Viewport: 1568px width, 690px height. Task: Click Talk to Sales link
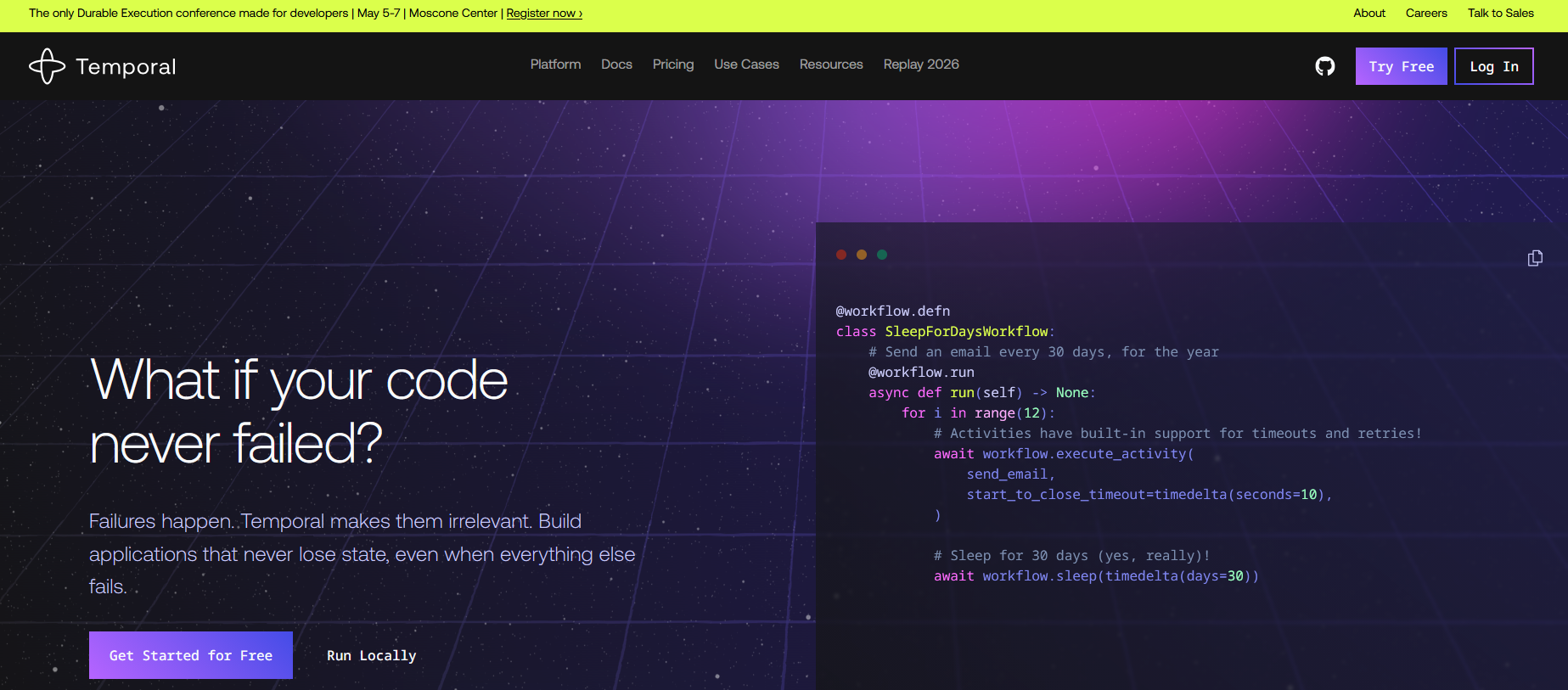(x=1500, y=14)
